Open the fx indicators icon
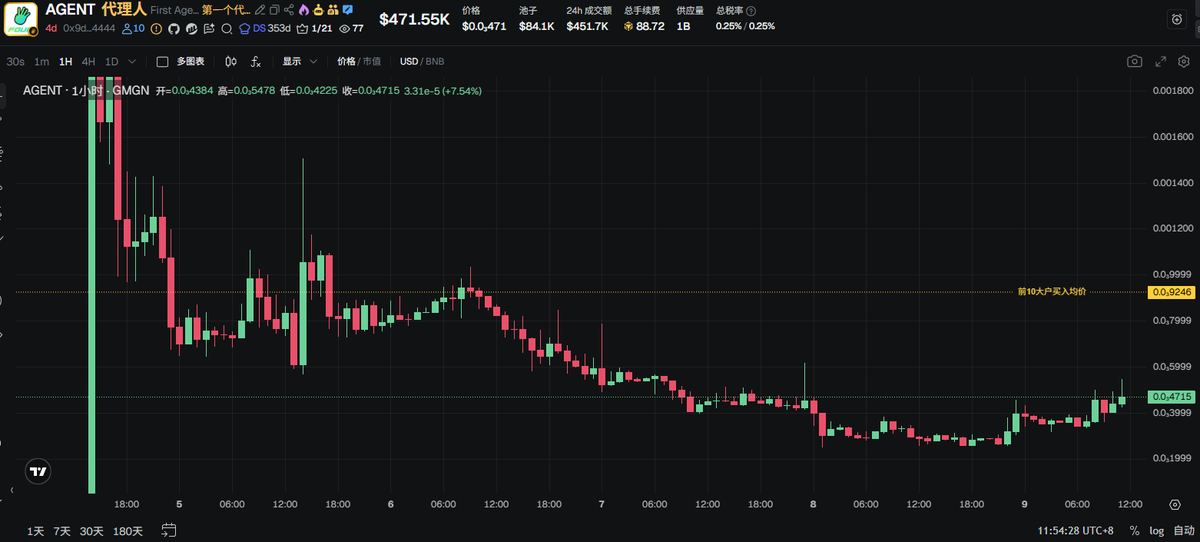1200x542 pixels. [256, 61]
